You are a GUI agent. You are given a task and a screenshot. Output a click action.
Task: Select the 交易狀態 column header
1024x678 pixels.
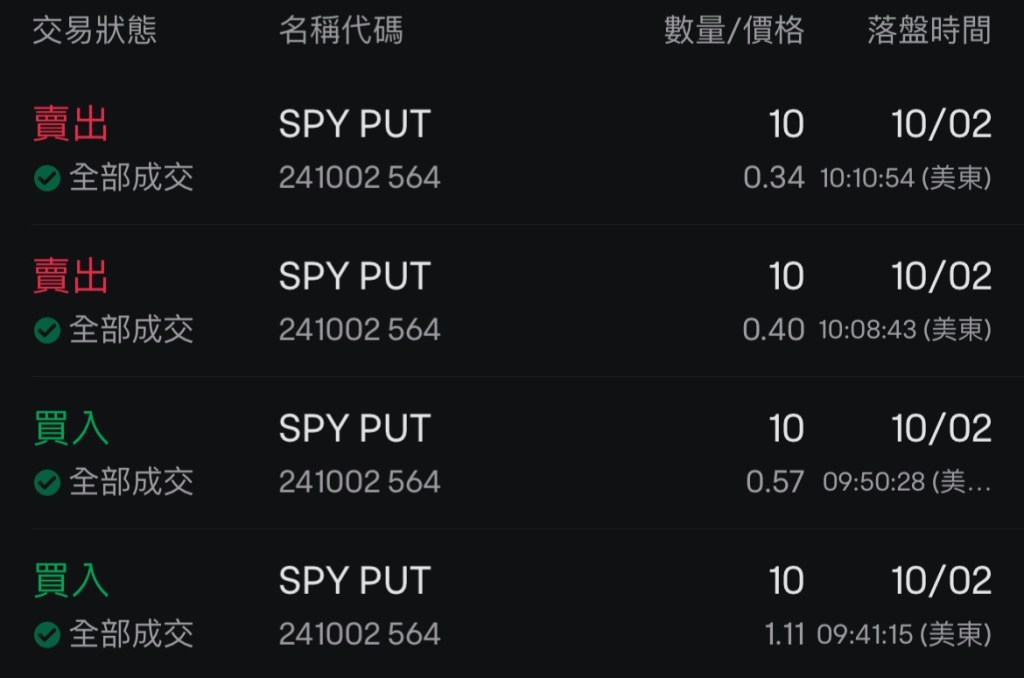point(95,31)
